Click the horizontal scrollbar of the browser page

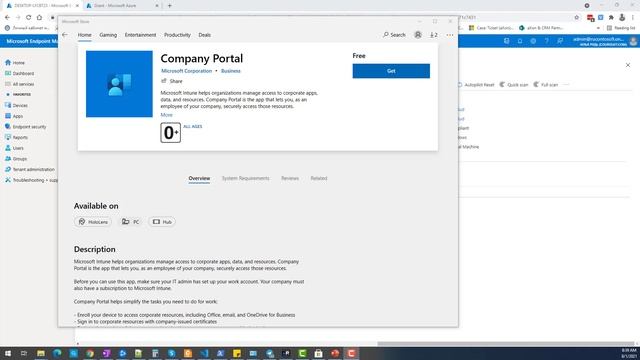point(506,344)
